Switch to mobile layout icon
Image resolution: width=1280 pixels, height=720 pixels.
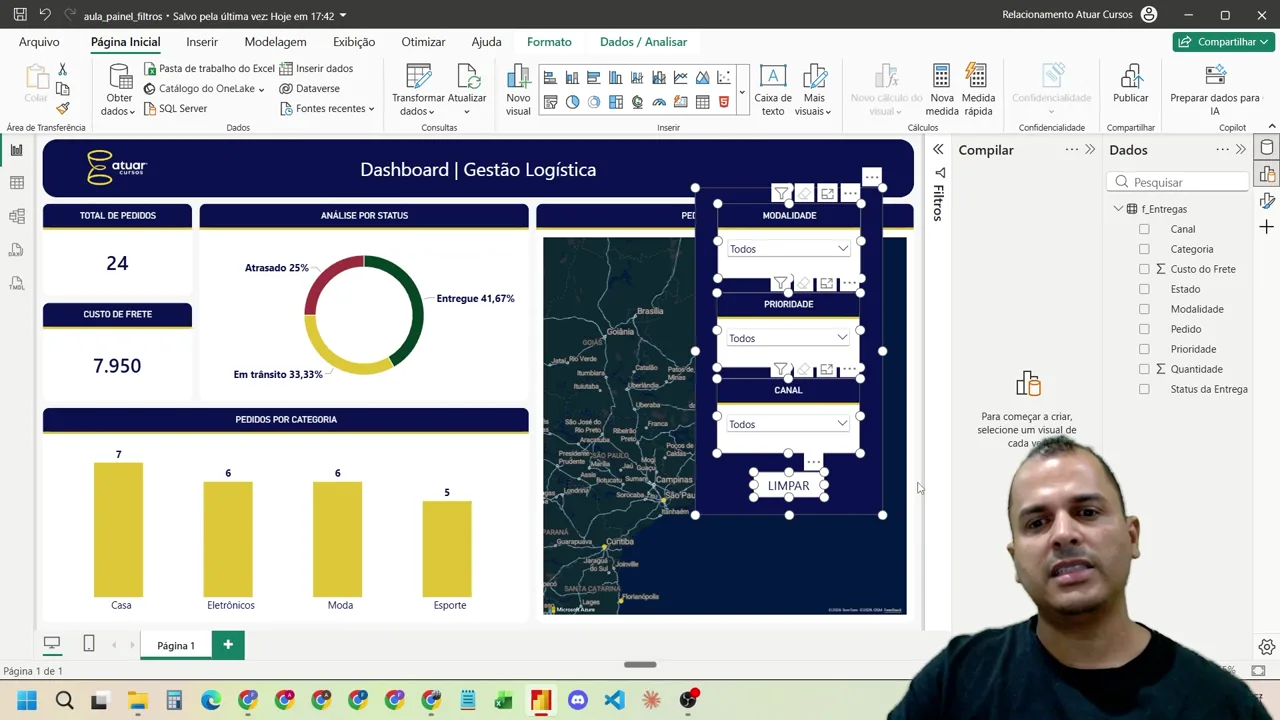click(89, 644)
